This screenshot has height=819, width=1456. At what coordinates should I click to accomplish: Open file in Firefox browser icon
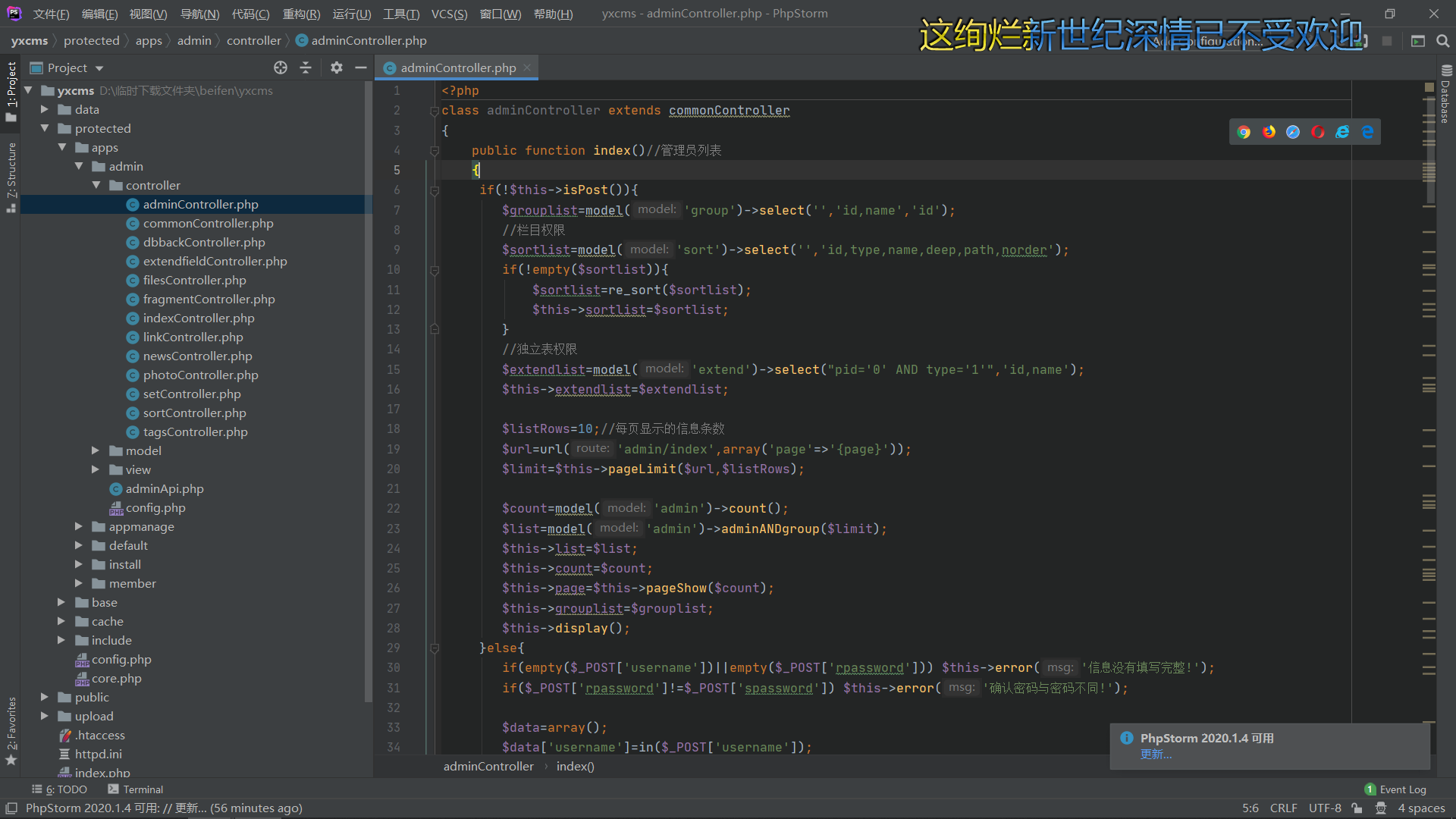click(x=1269, y=132)
